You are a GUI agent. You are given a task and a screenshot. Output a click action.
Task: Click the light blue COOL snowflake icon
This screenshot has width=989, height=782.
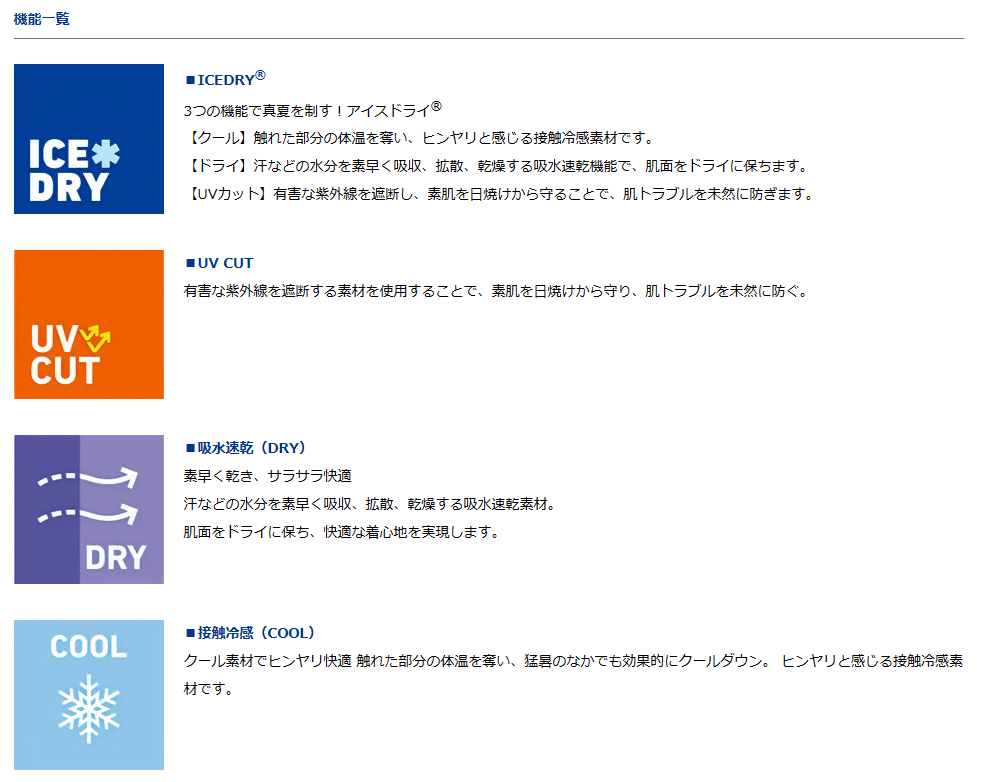pos(89,694)
